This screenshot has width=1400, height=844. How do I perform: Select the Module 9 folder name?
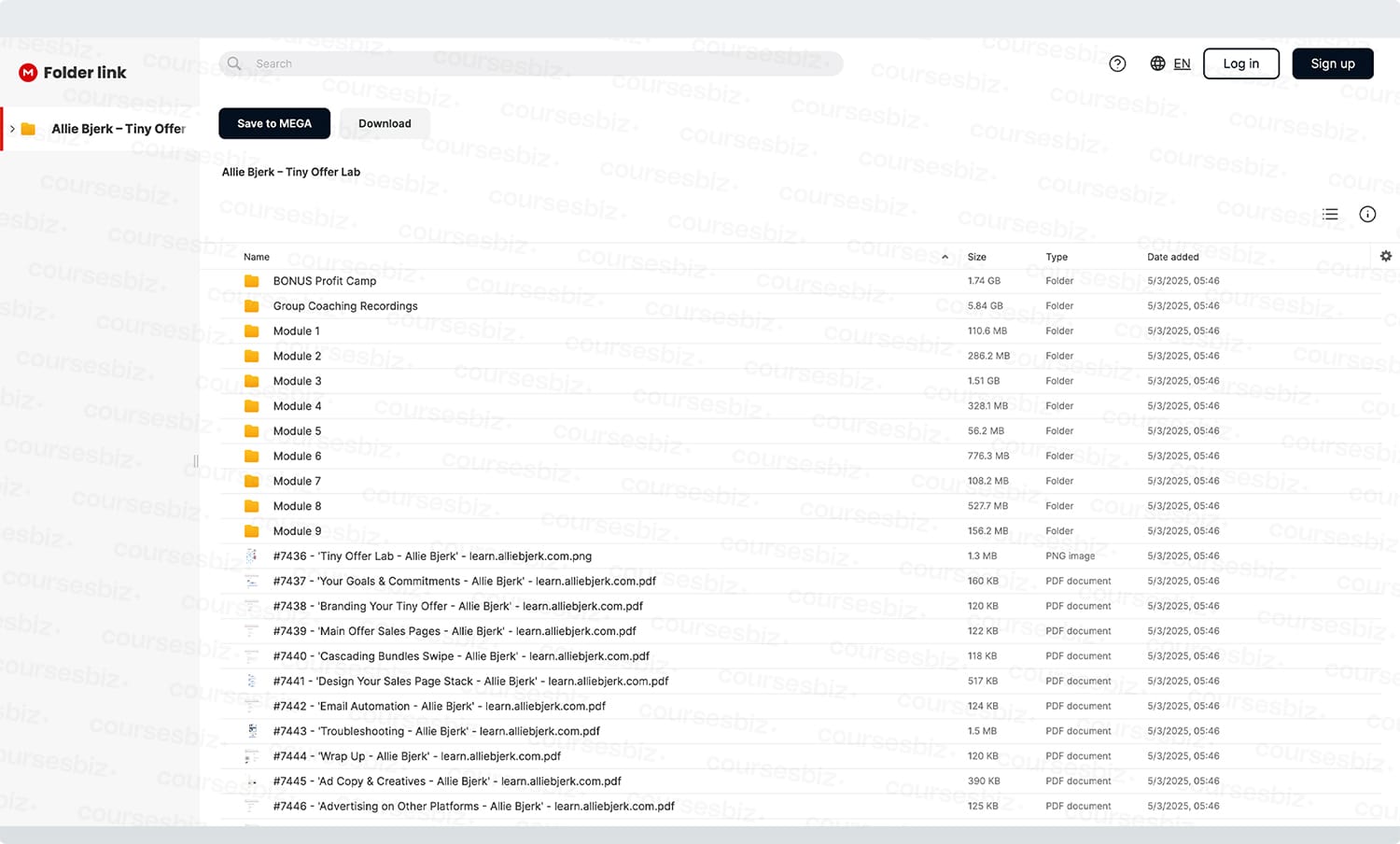coord(297,531)
